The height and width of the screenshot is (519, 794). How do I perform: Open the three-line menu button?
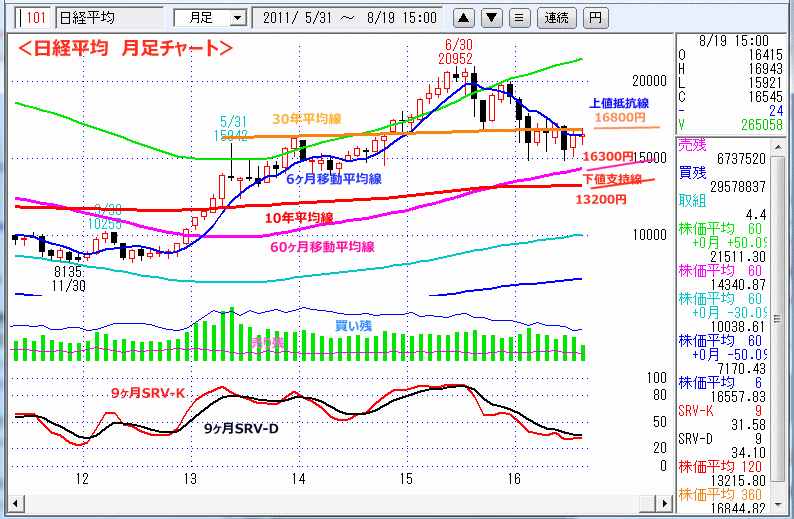tap(519, 18)
